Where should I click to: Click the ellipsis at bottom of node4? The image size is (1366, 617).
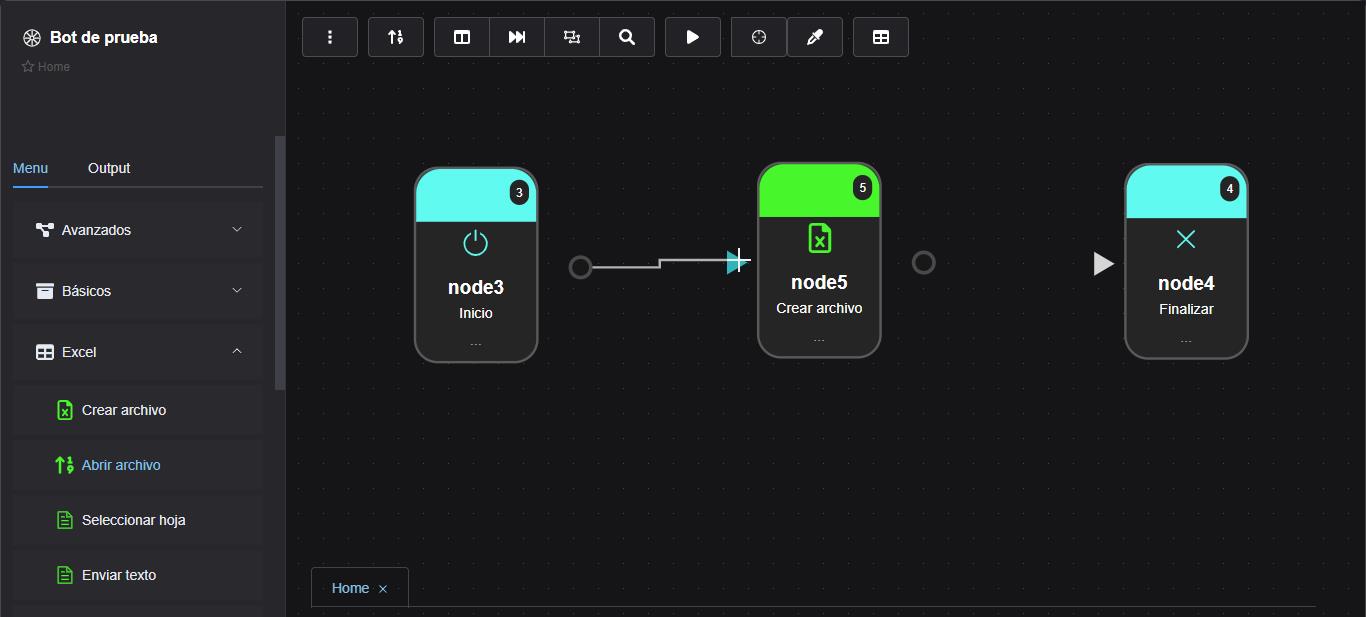pyautogui.click(x=1186, y=340)
